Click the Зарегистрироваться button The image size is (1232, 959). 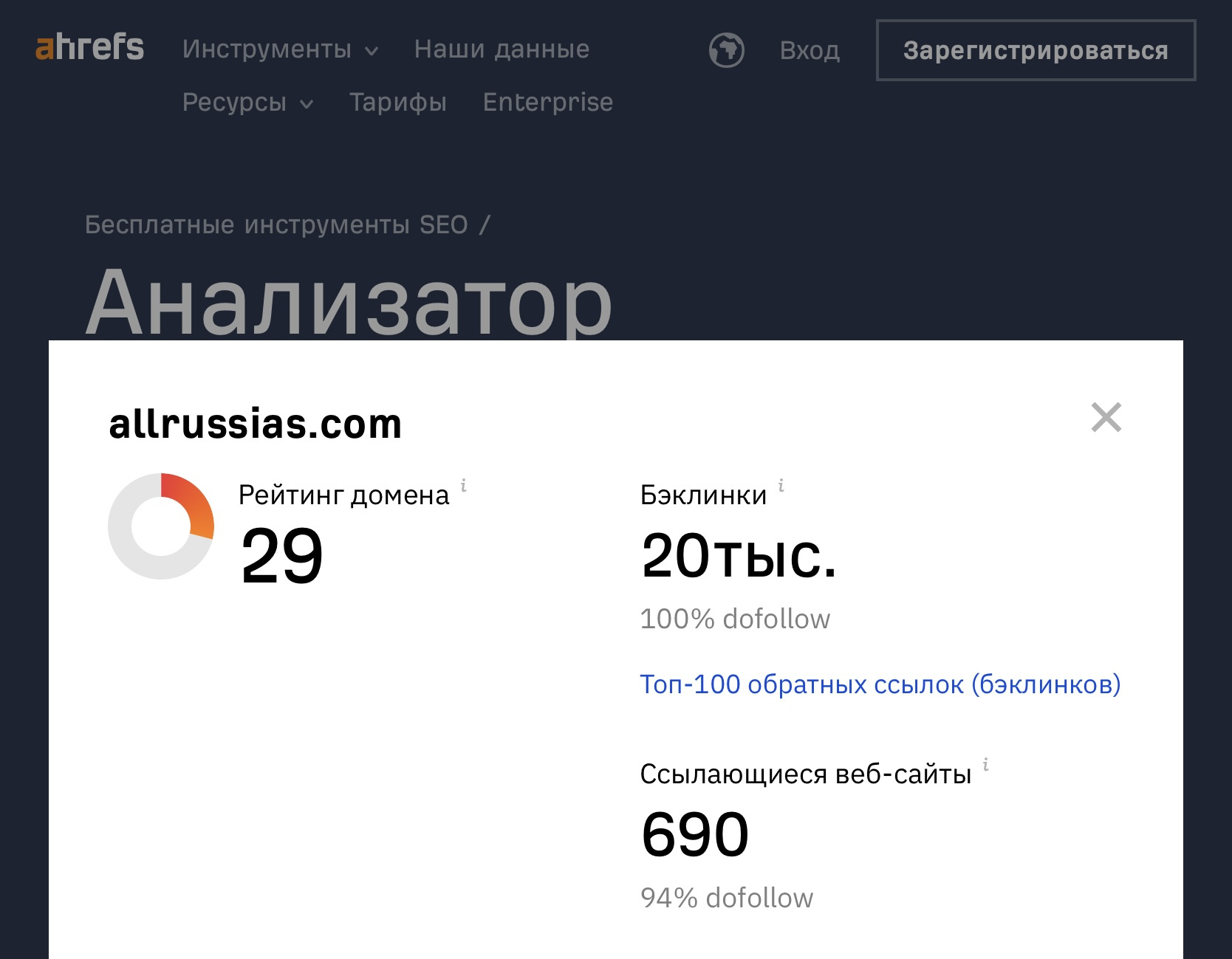pyautogui.click(x=1036, y=50)
